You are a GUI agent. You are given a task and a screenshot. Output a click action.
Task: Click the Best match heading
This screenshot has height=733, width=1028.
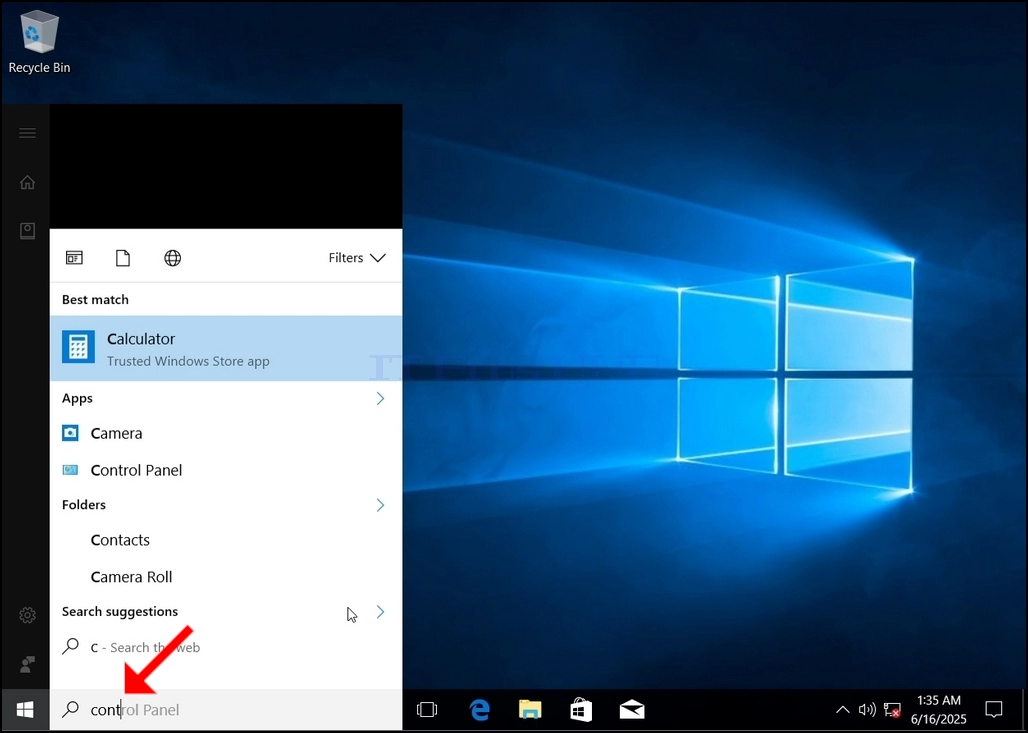point(95,300)
